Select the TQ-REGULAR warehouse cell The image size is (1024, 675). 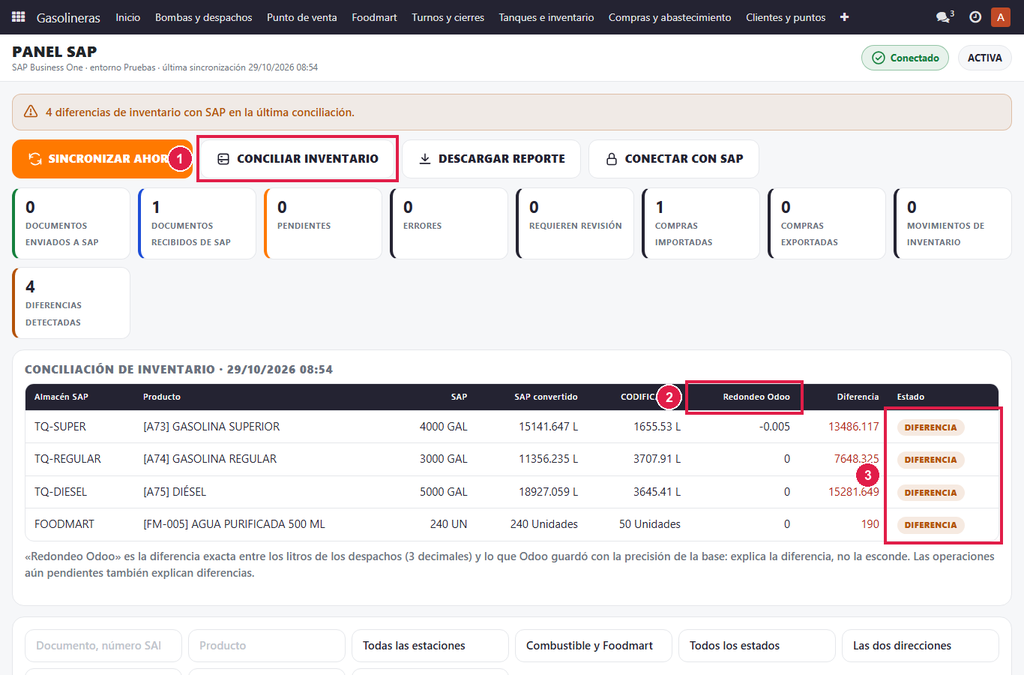tap(67, 459)
